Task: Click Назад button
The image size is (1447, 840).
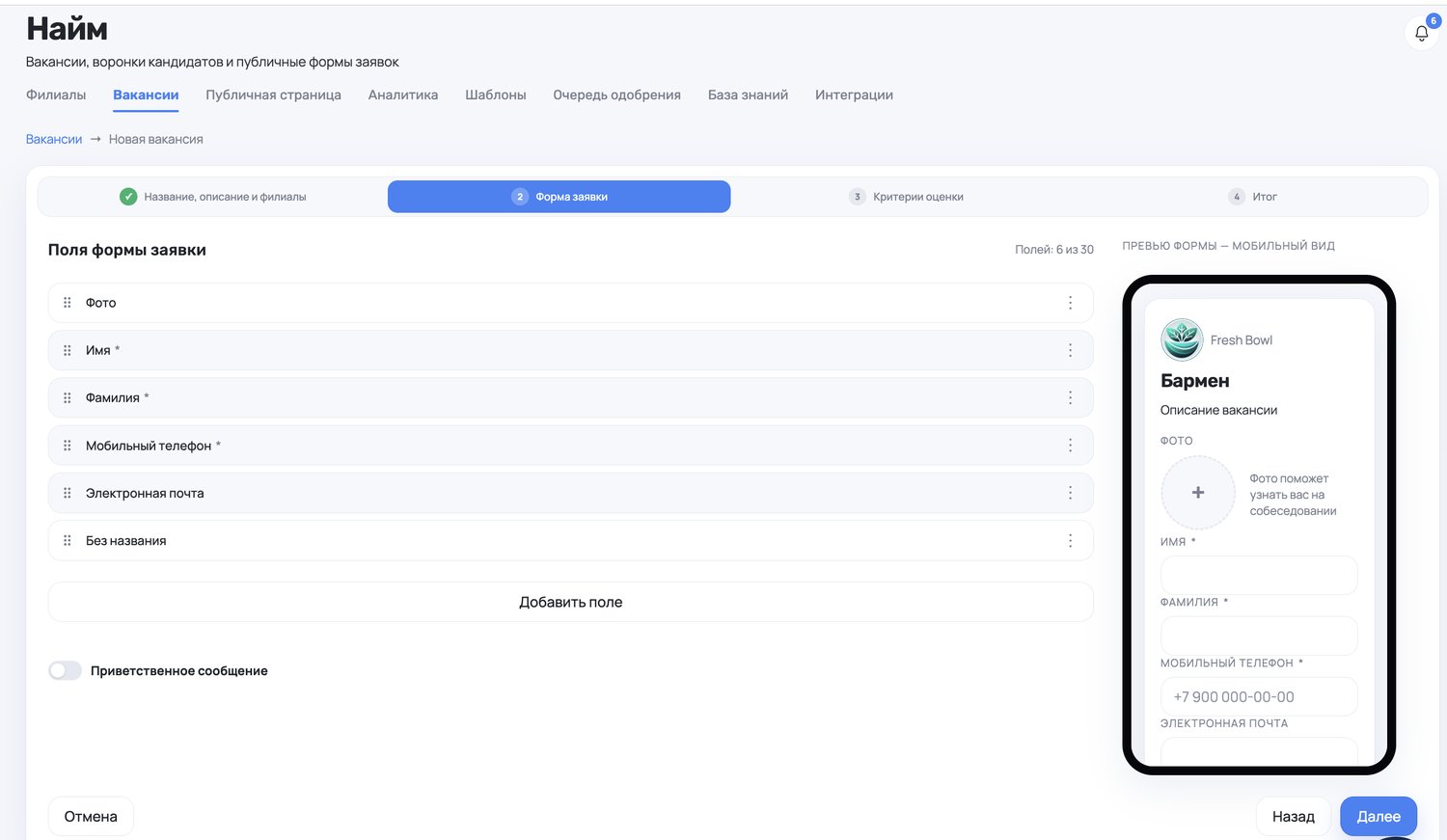Action: tap(1293, 816)
